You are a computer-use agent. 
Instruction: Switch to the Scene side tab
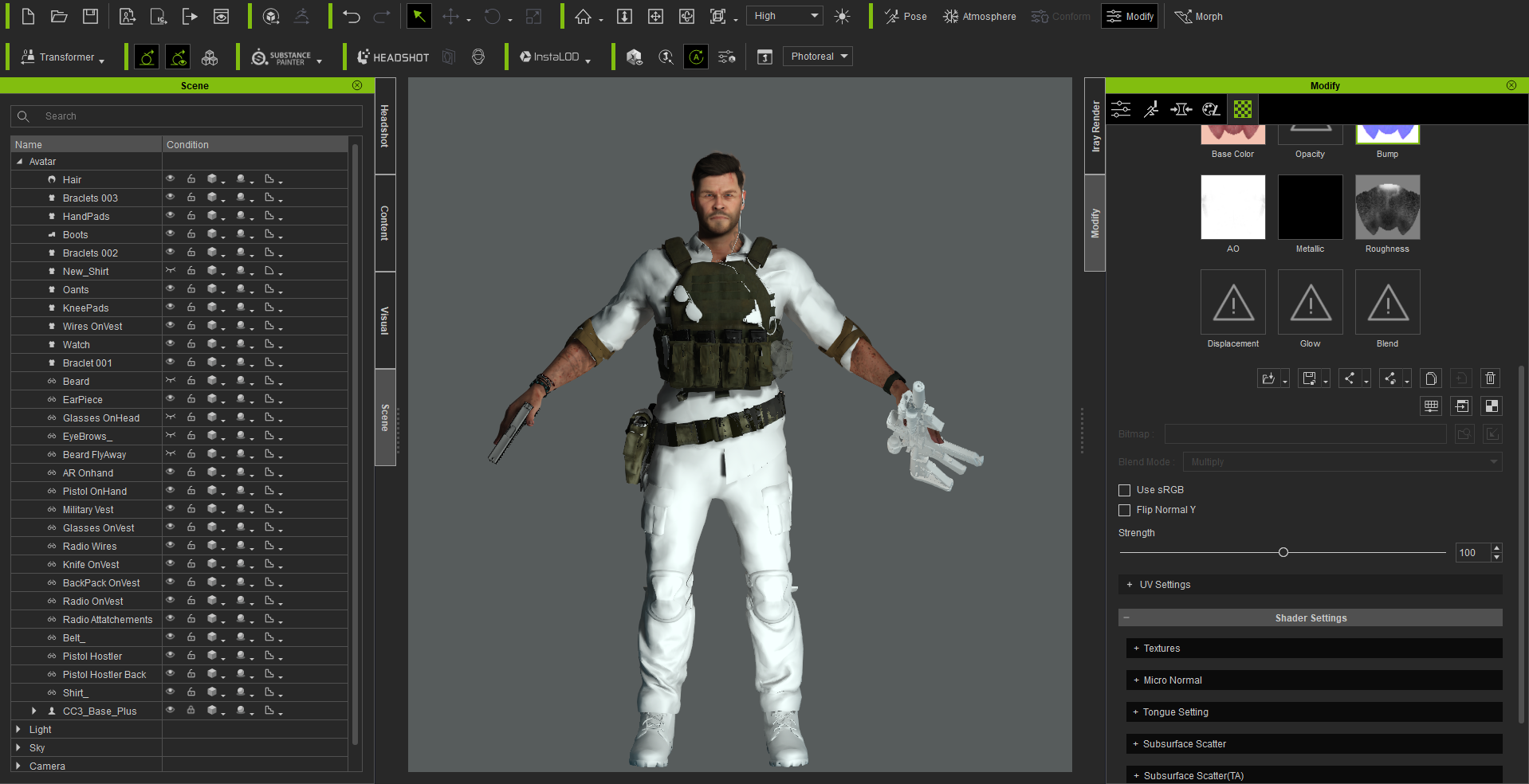tap(385, 417)
